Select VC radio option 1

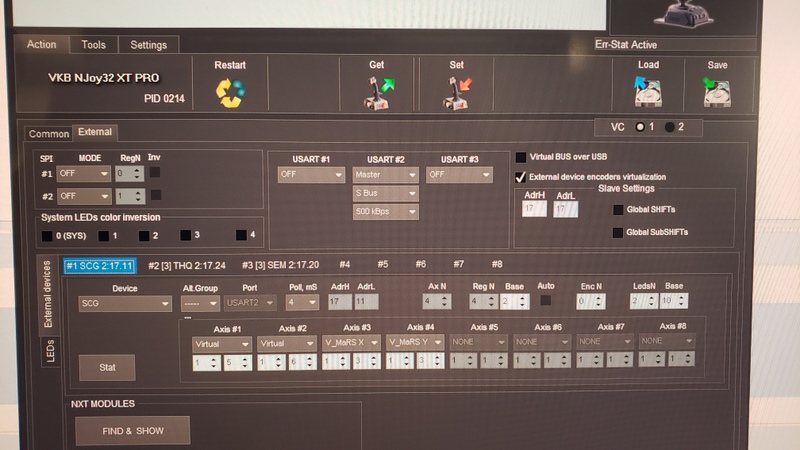pos(640,127)
